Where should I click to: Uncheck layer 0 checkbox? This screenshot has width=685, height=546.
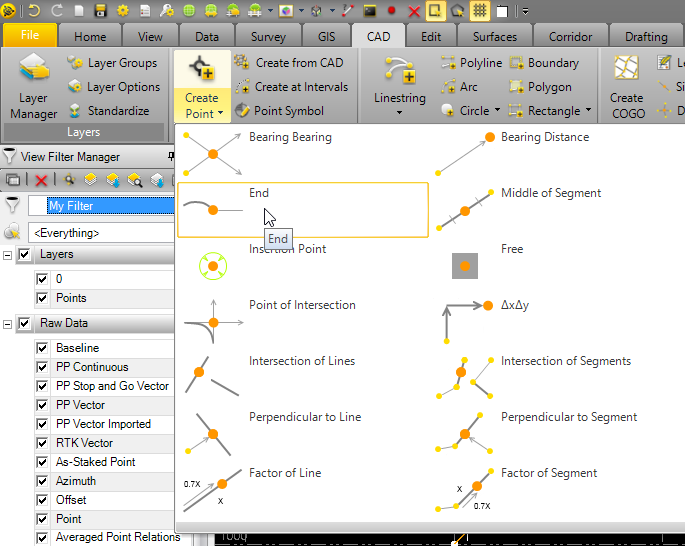[x=42, y=279]
